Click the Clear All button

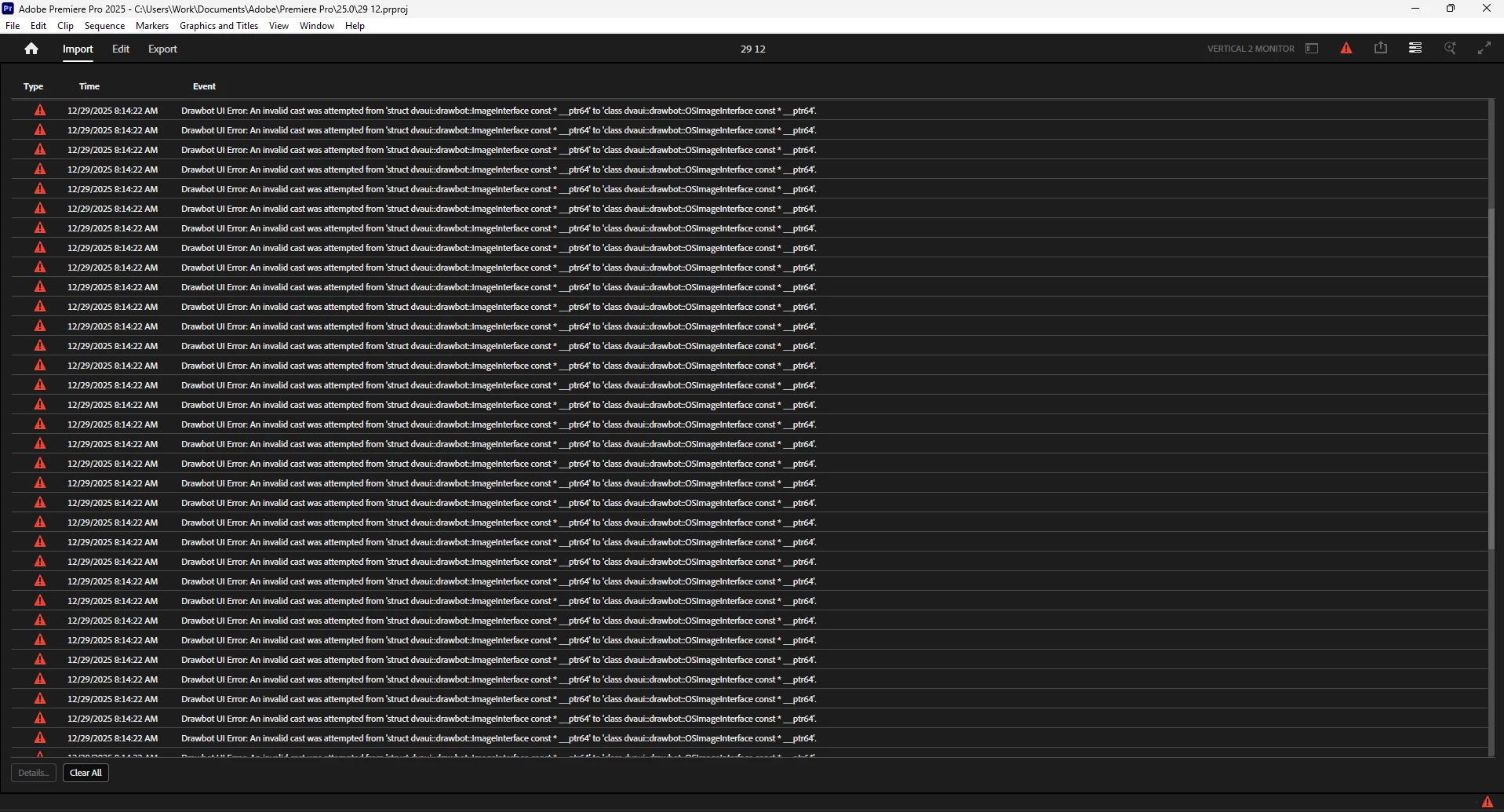click(86, 773)
